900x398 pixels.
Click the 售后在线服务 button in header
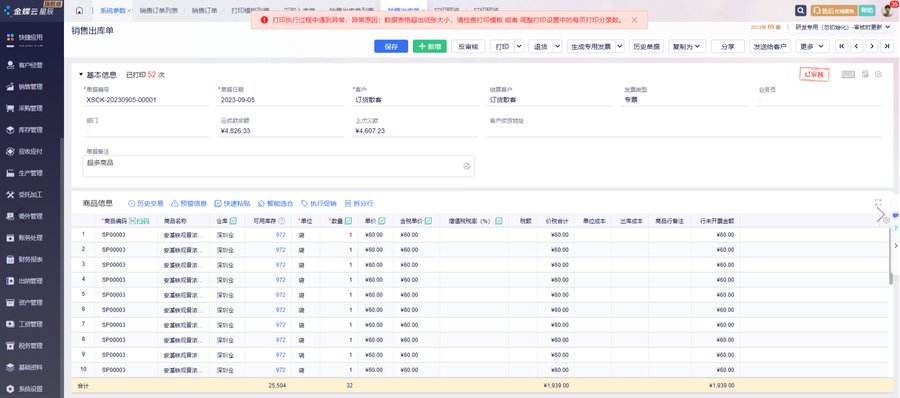[834, 10]
